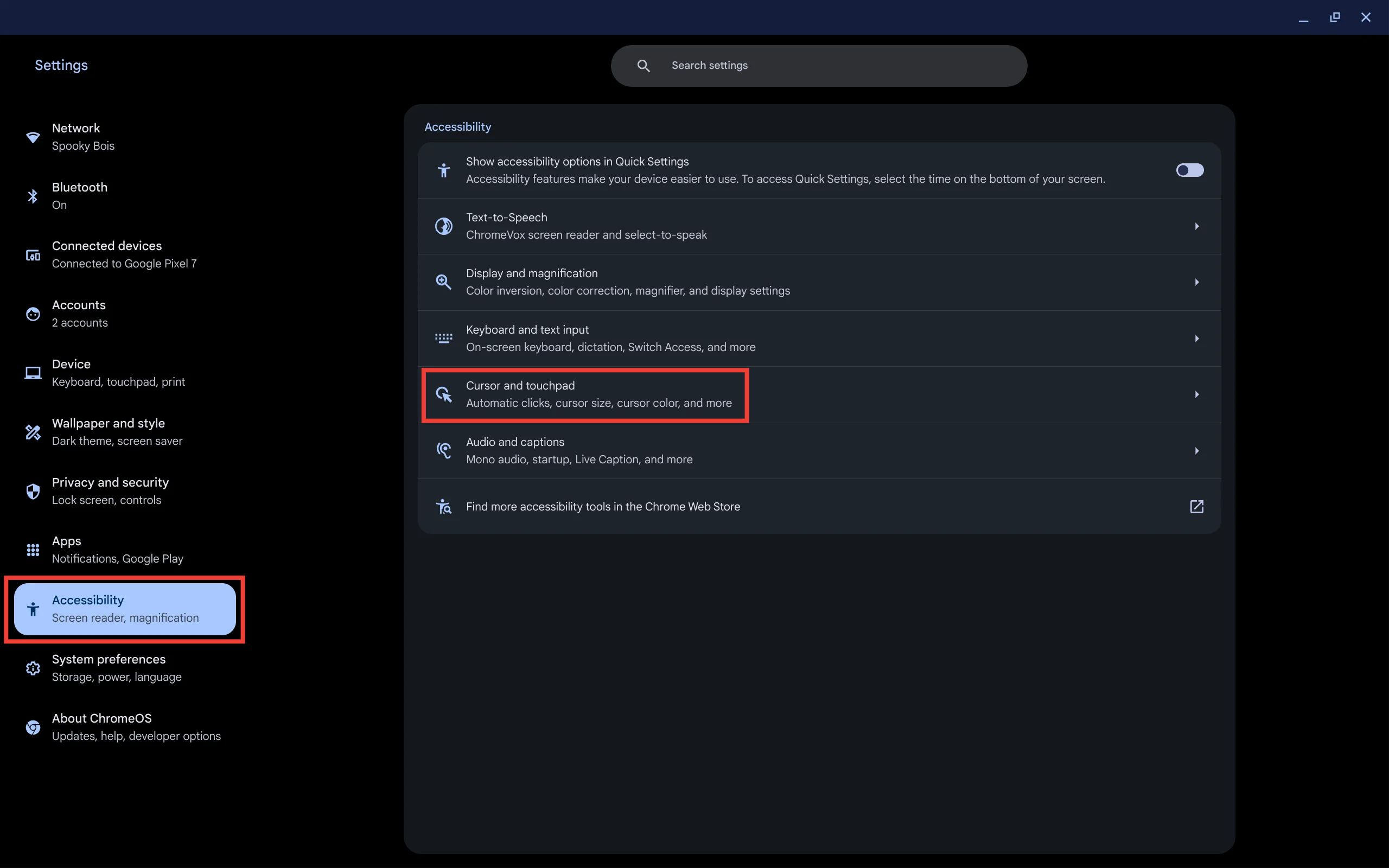Expand Text-to-Speech using its arrow
1389x868 pixels.
point(1197,226)
